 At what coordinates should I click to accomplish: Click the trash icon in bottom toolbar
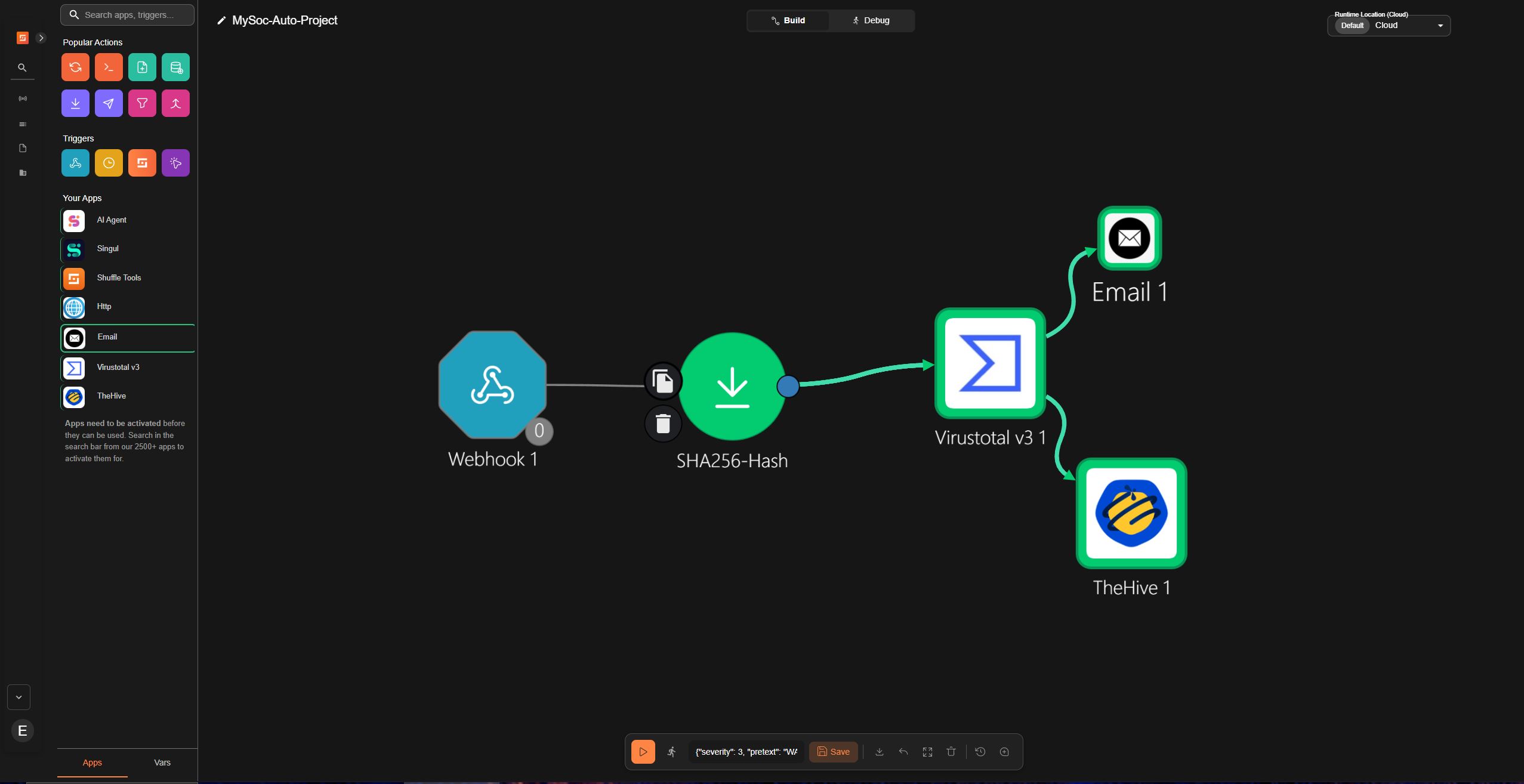[951, 752]
